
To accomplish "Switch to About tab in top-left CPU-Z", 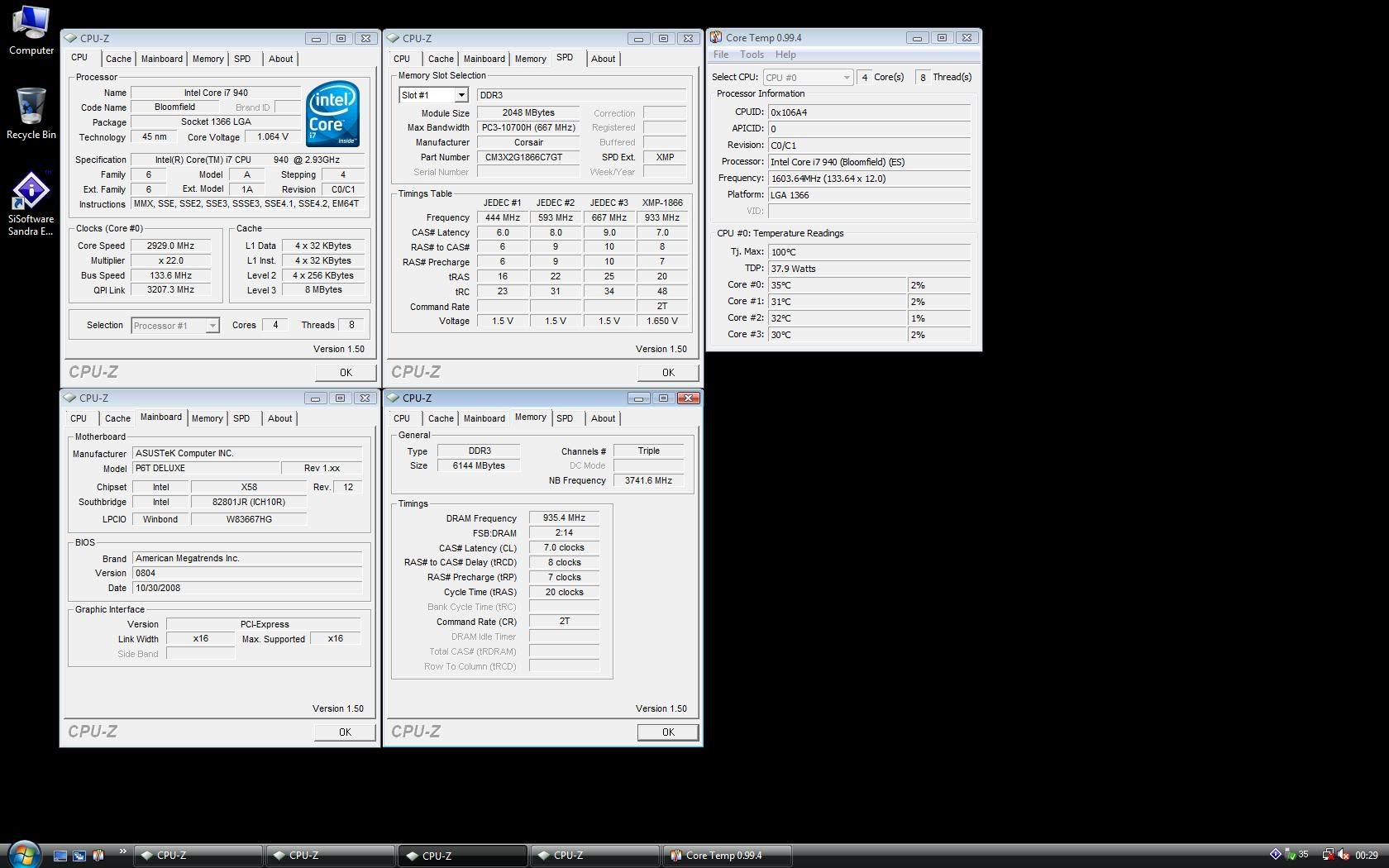I will click(x=280, y=59).
